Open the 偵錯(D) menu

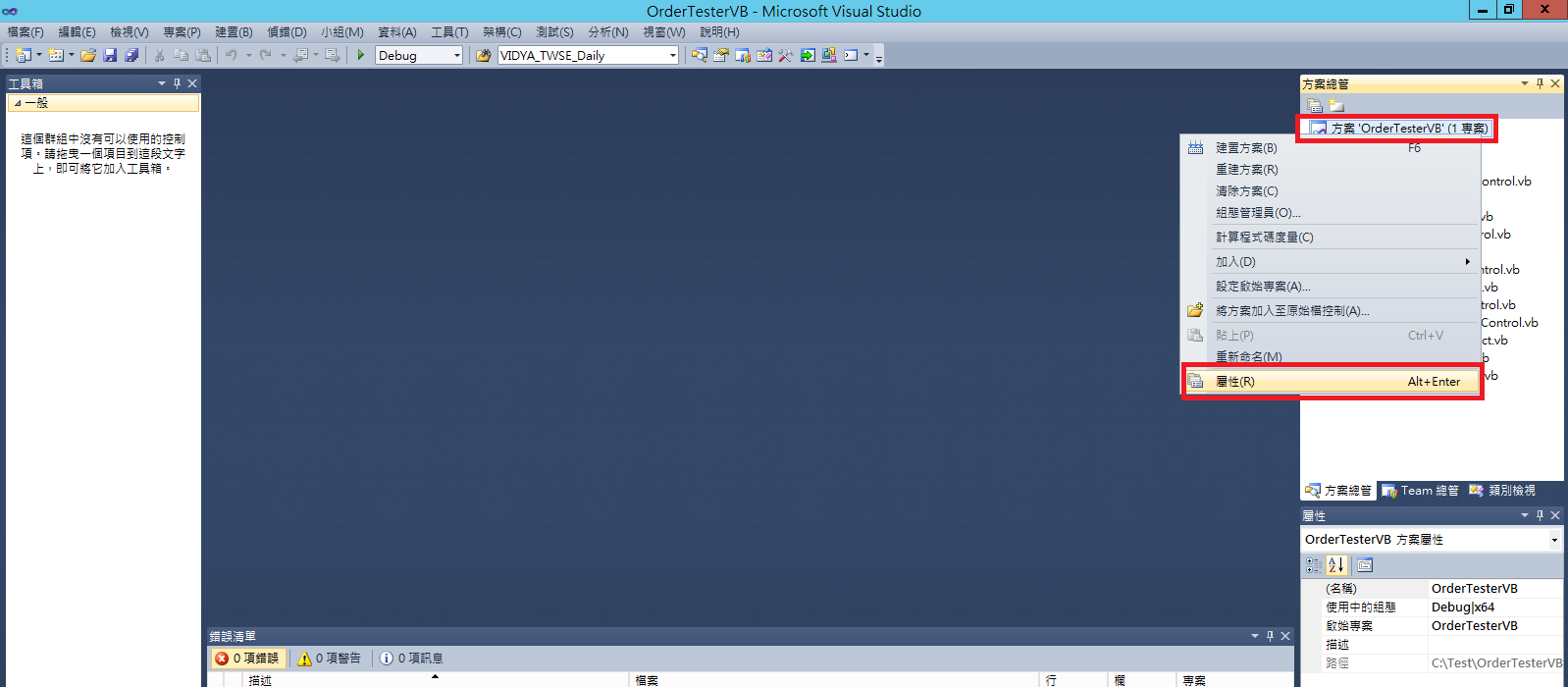287,32
